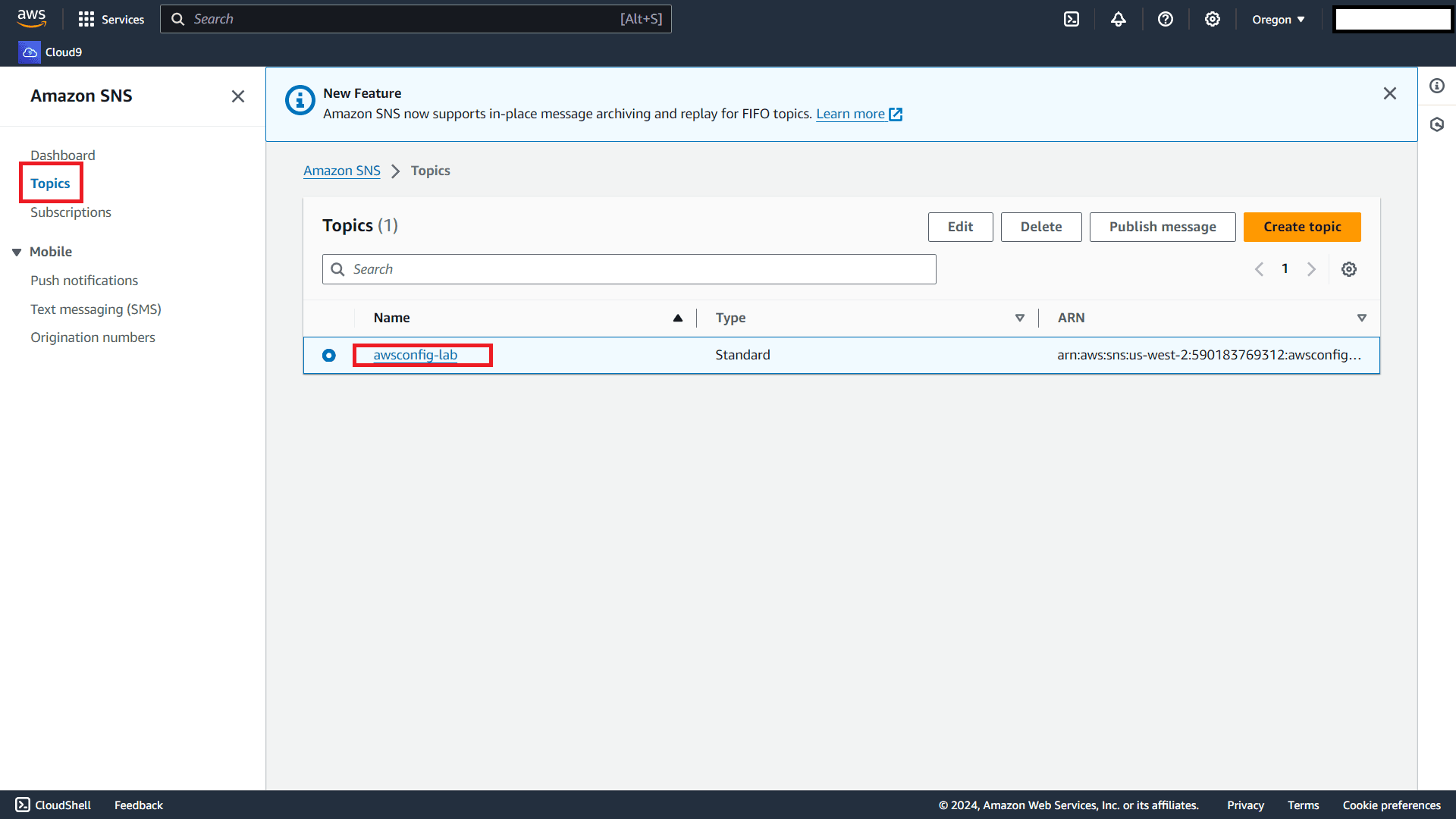Open the settings gear in top bar
1456x819 pixels.
1213,19
